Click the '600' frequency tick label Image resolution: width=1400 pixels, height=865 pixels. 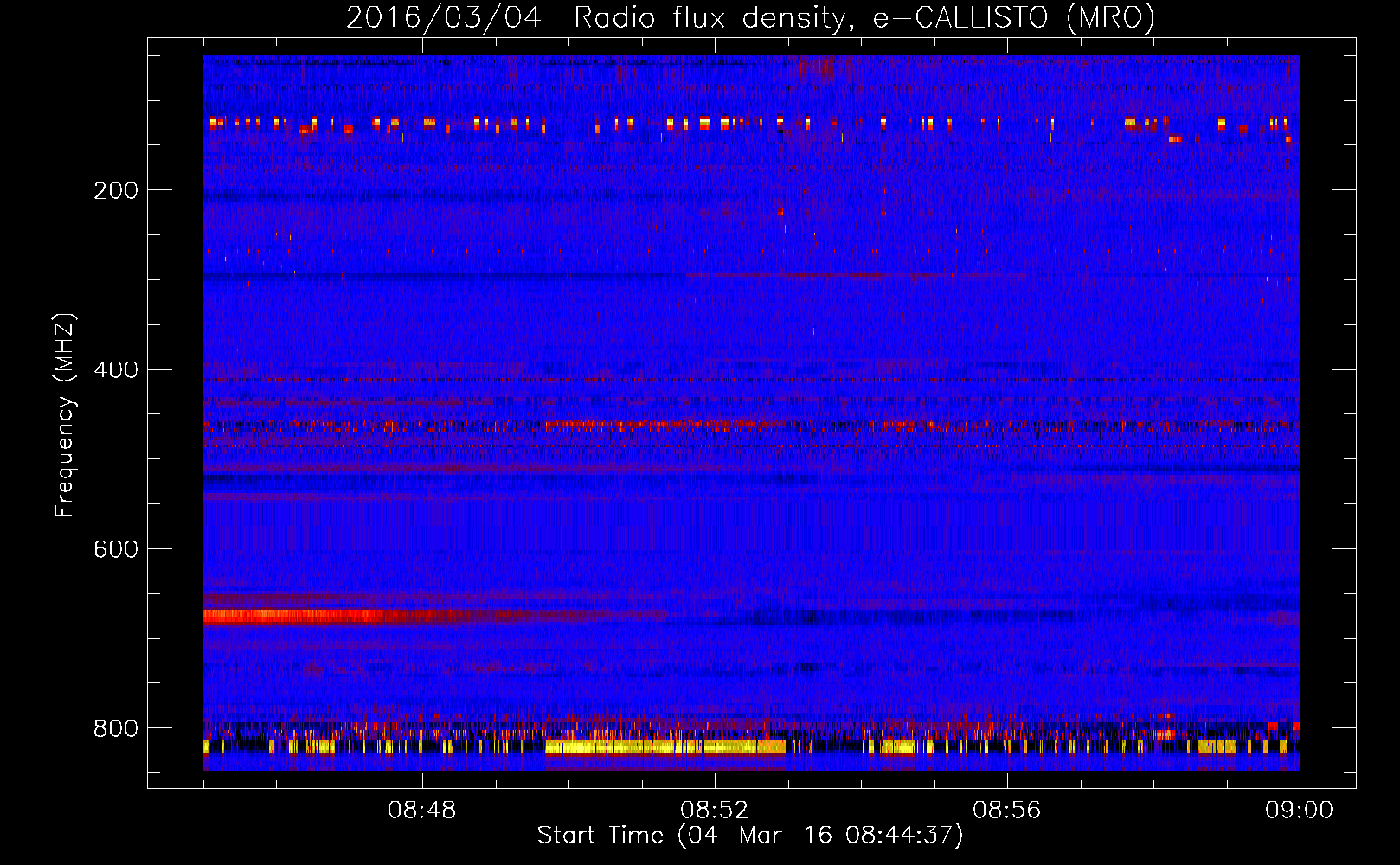(116, 549)
